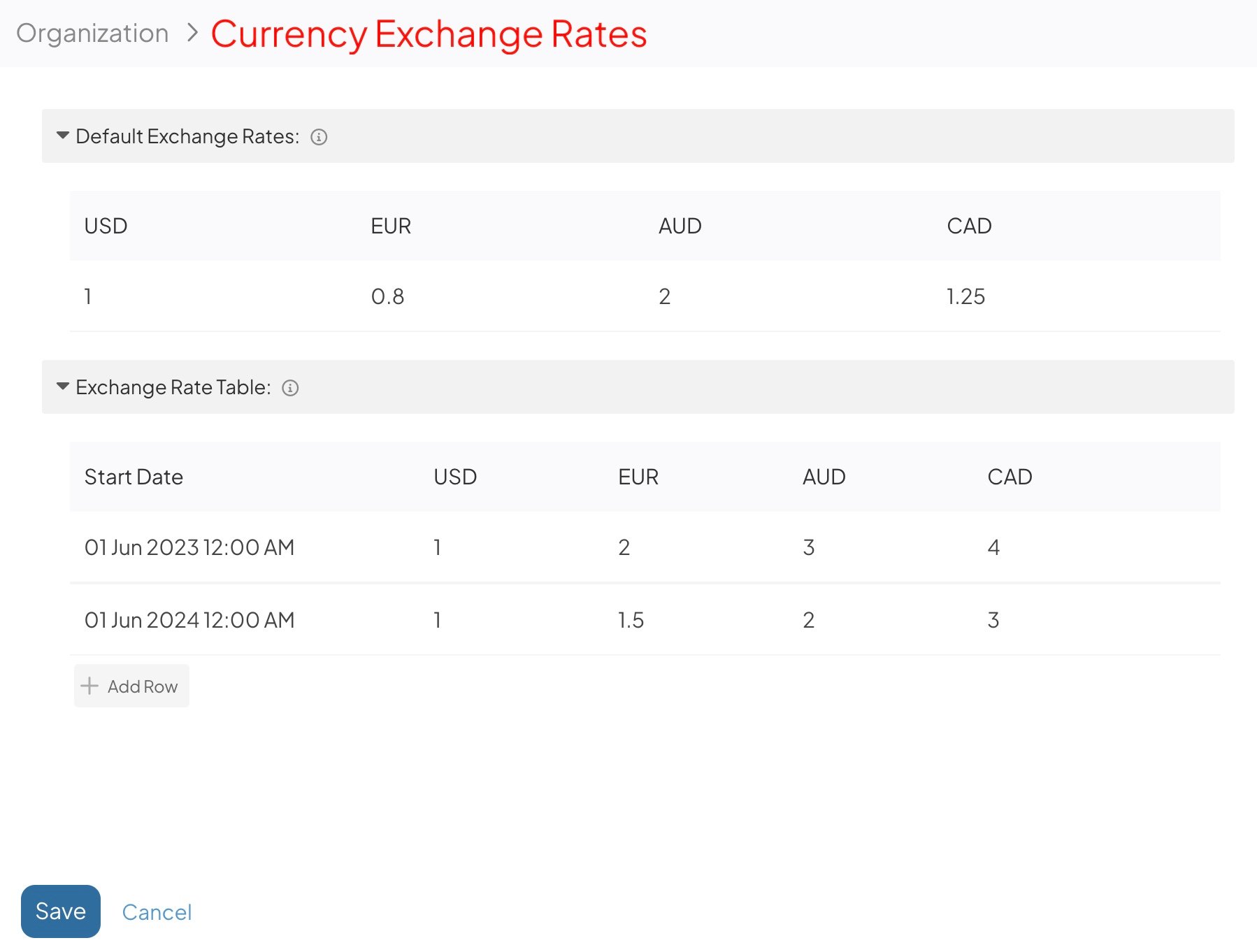Click the USD column header in Default Exchange Rates
The height and width of the screenshot is (952, 1257).
point(105,226)
